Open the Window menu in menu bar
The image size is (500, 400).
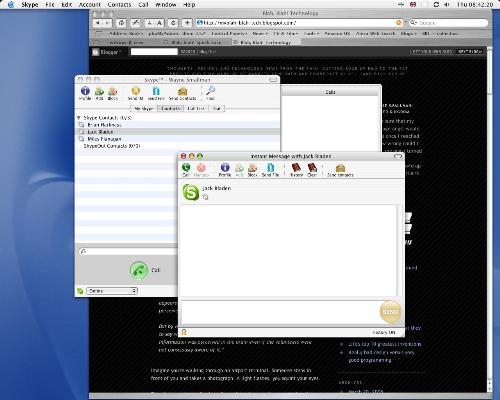(166, 5)
